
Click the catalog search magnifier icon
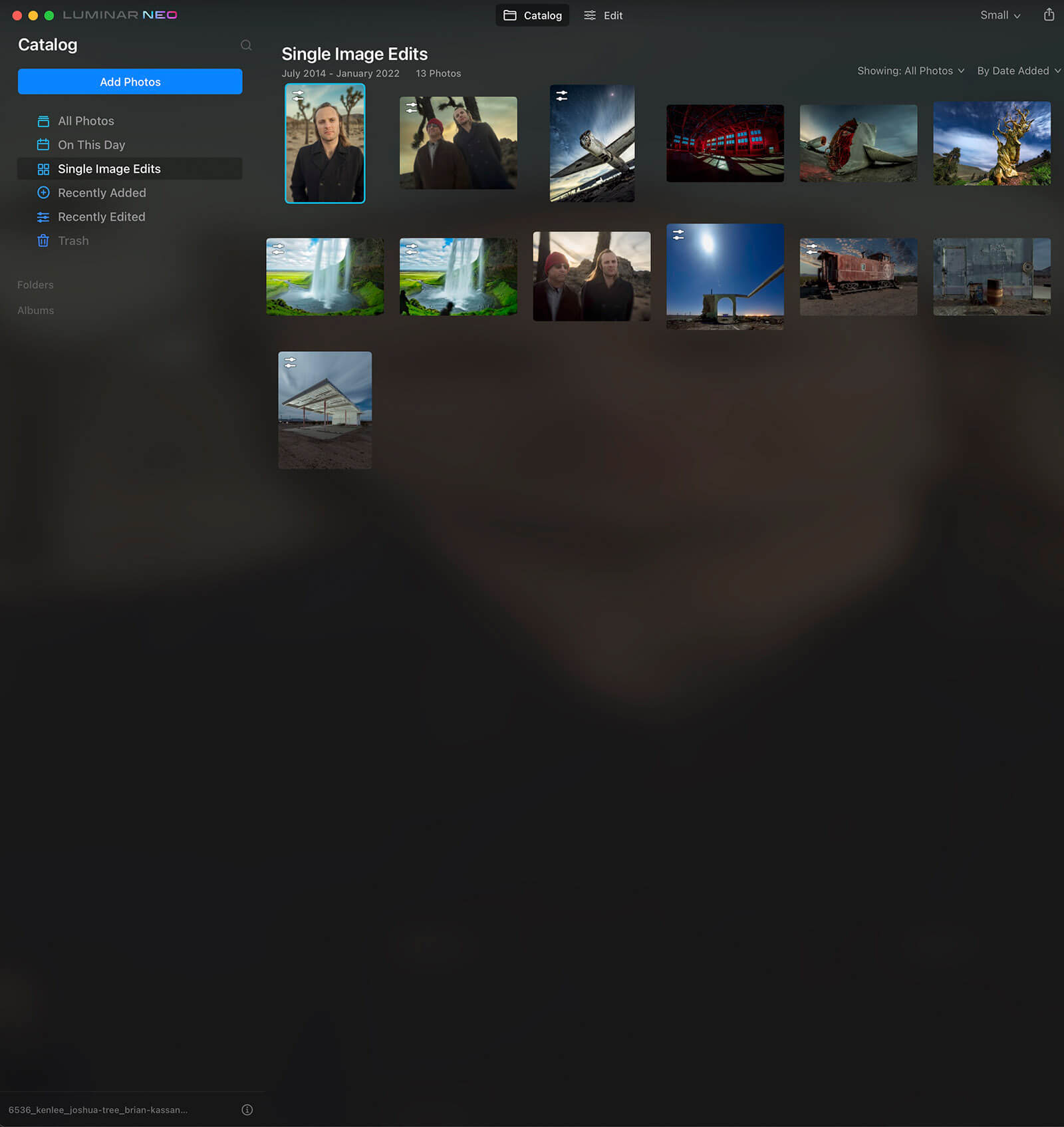[246, 45]
